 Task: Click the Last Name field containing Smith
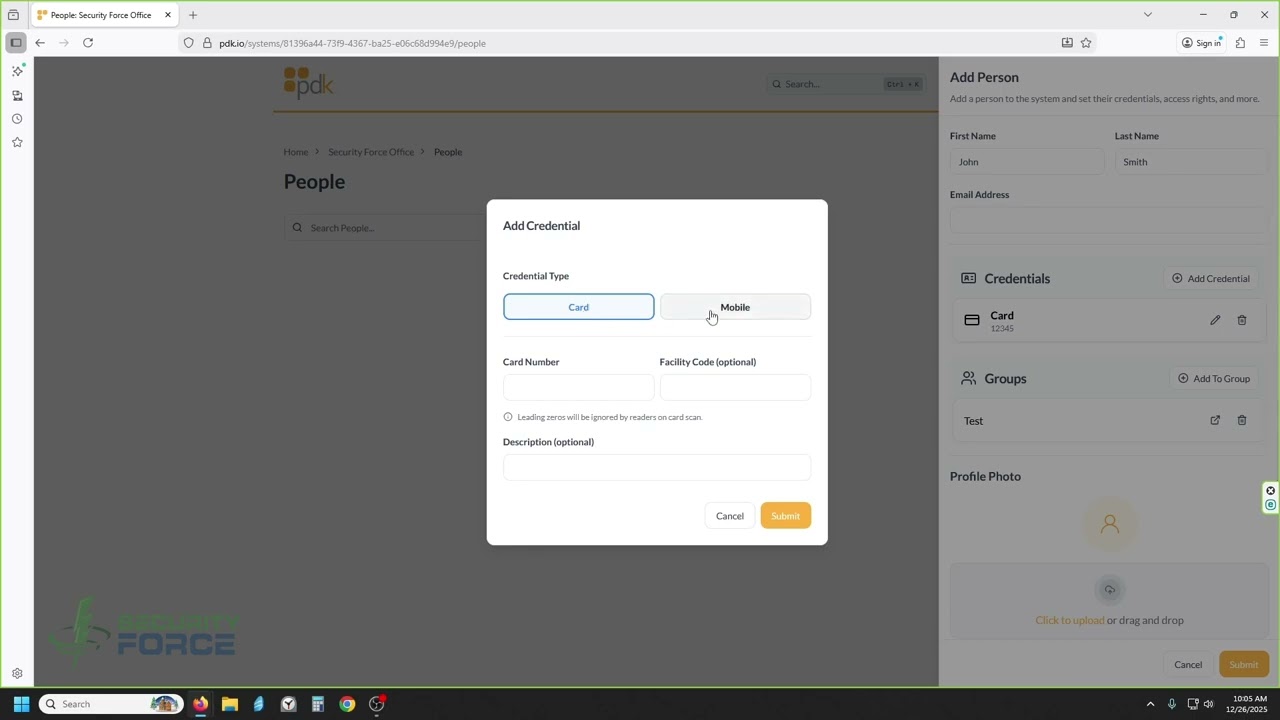click(x=1191, y=162)
